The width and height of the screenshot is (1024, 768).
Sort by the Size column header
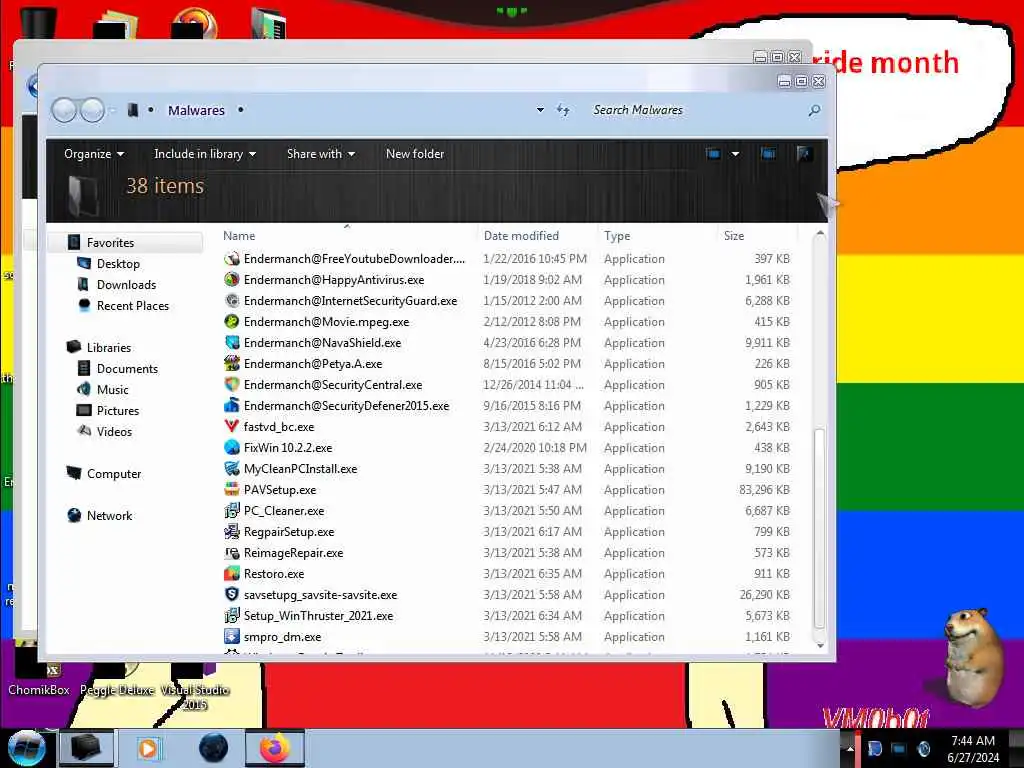[x=758, y=236]
